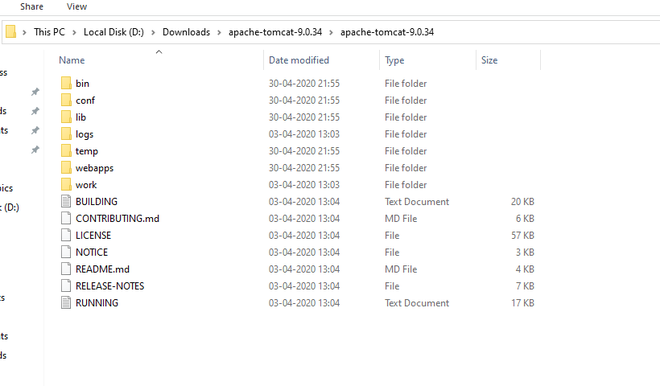This screenshot has width=660, height=386.
Task: Click the folder icon in address bar
Action: pyautogui.click(x=11, y=32)
